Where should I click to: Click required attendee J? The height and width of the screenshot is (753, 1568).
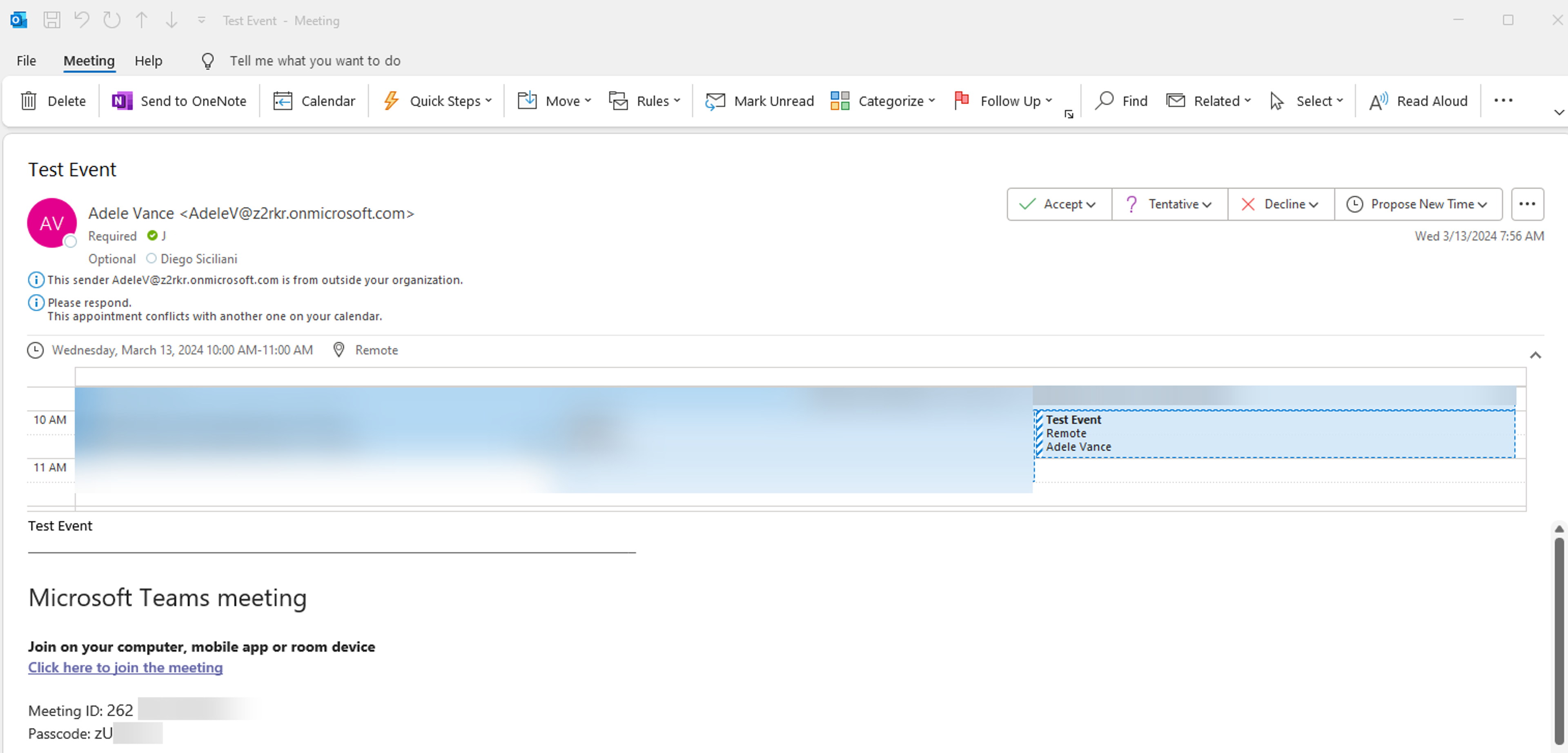coord(164,236)
